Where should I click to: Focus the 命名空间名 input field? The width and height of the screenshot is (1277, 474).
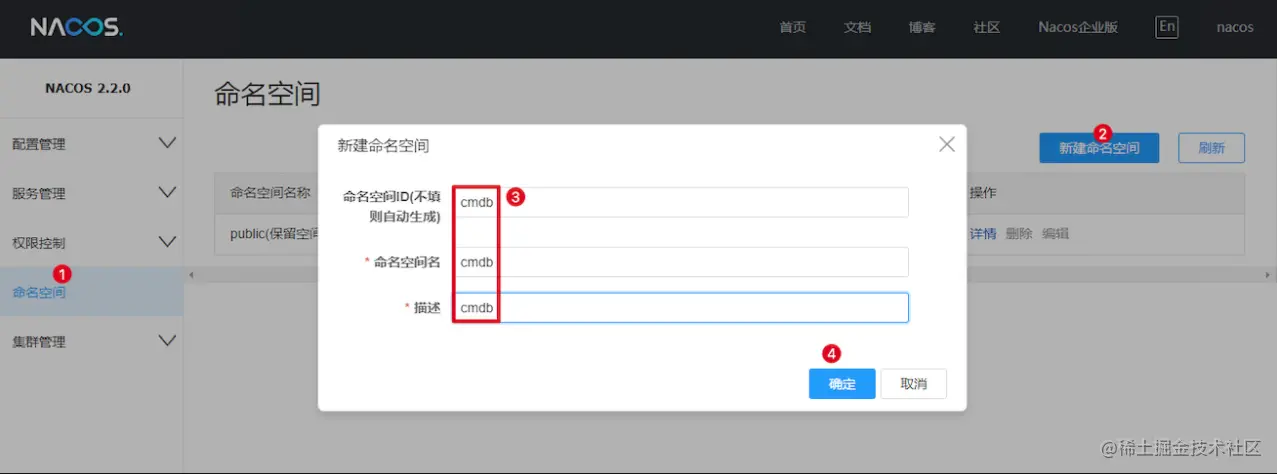click(x=680, y=262)
